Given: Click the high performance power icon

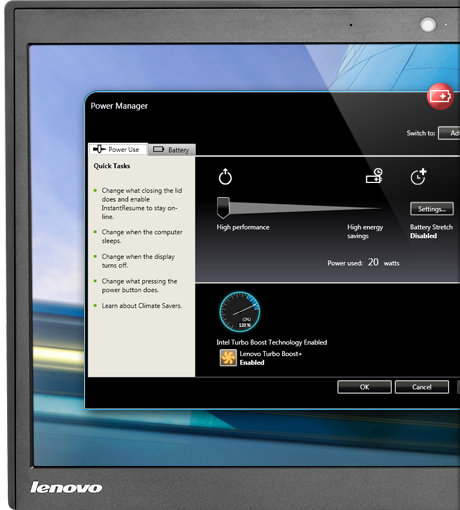Looking at the screenshot, I should pos(225,177).
